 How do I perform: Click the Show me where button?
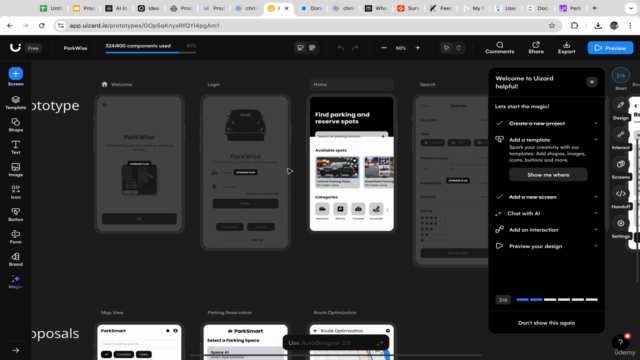click(x=548, y=175)
